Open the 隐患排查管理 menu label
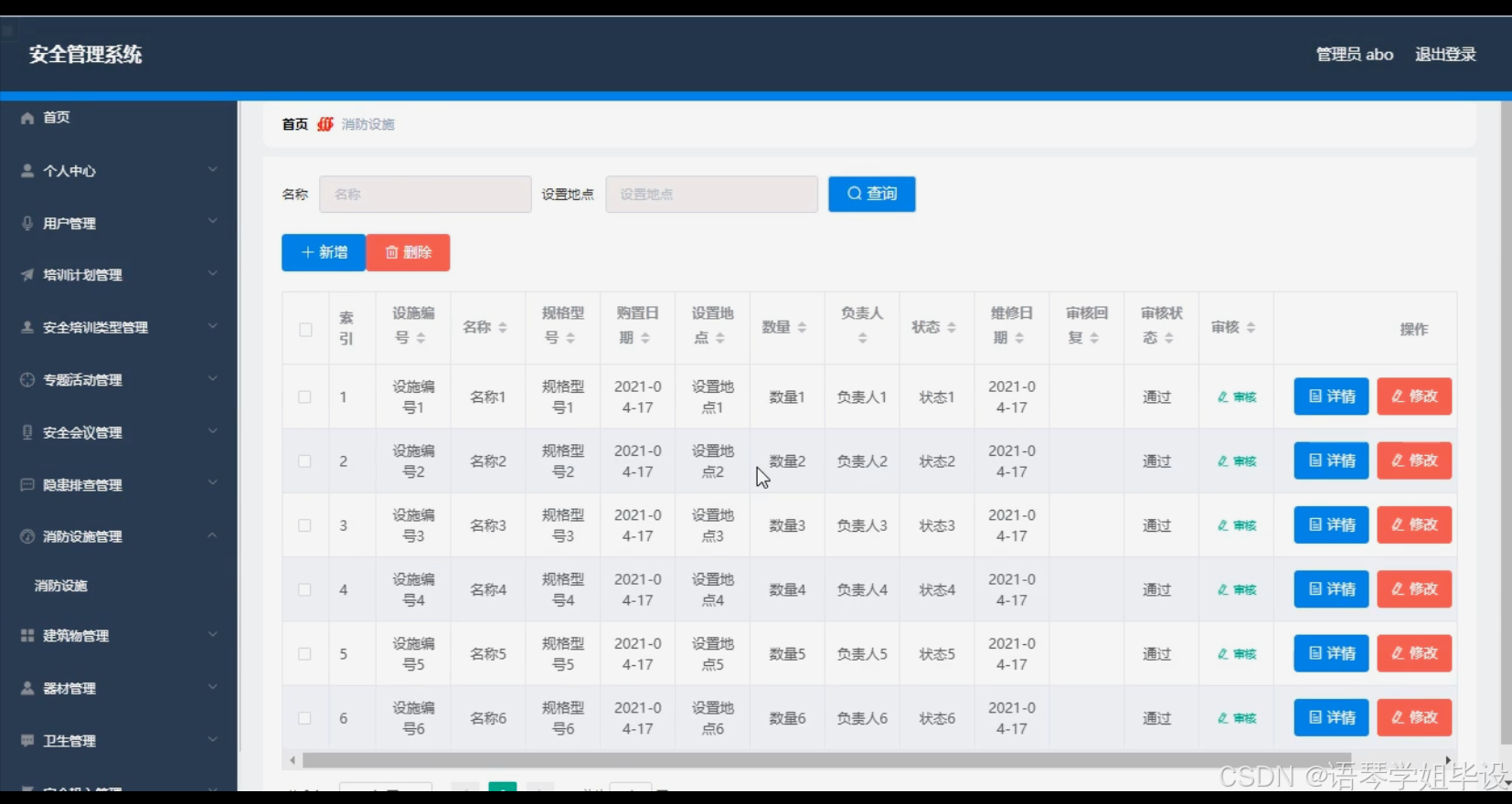The image size is (1512, 804). pyautogui.click(x=82, y=485)
